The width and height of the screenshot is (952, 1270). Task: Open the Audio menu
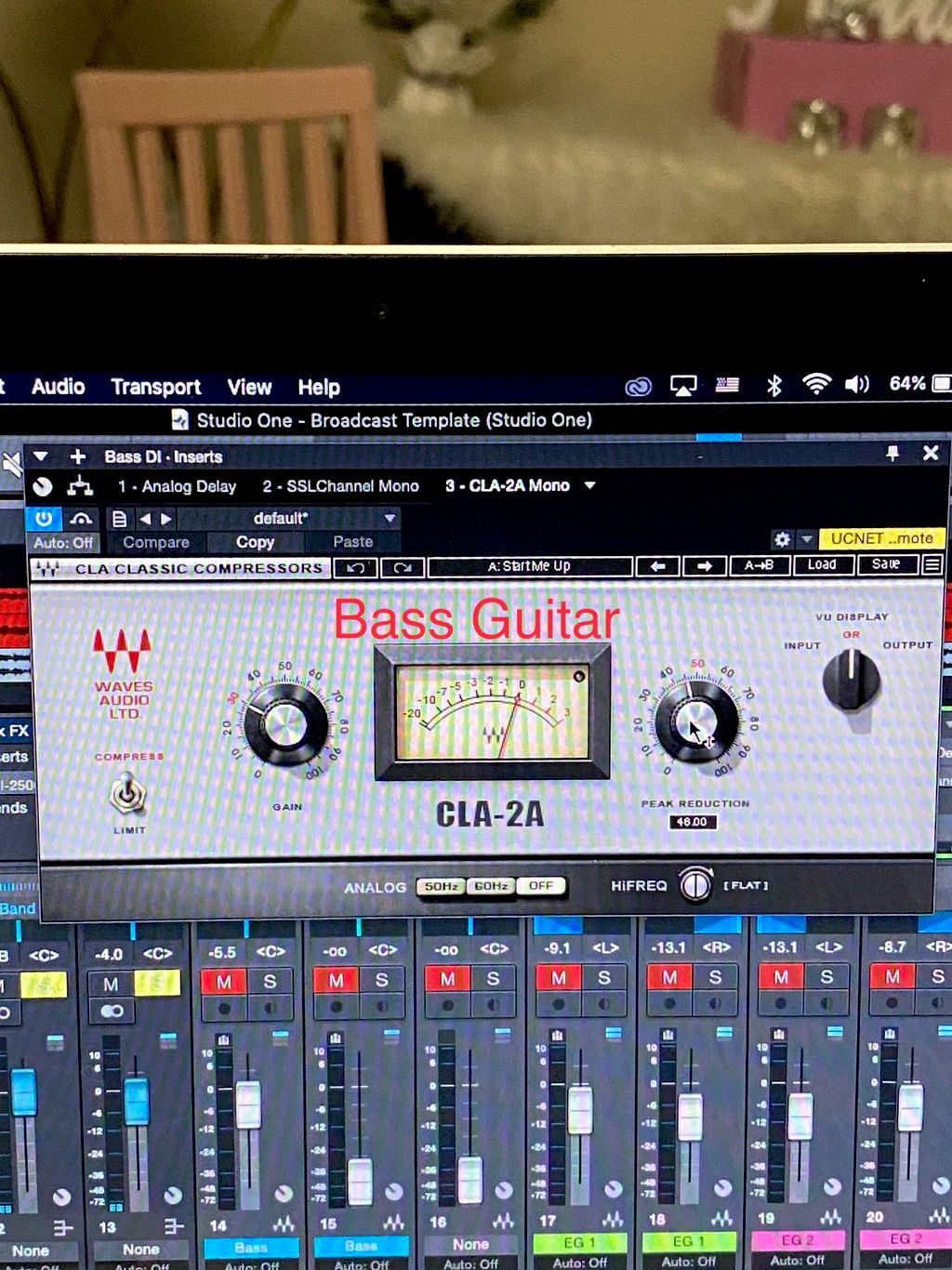tap(58, 387)
